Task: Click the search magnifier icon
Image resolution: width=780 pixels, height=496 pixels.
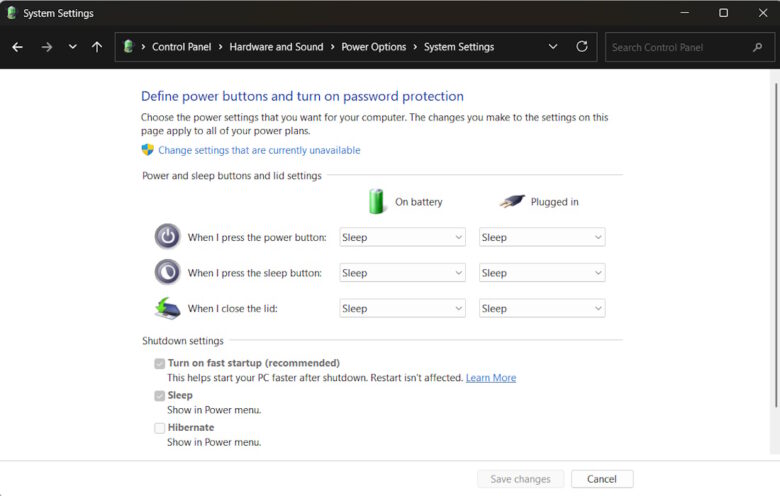Action: click(x=757, y=47)
